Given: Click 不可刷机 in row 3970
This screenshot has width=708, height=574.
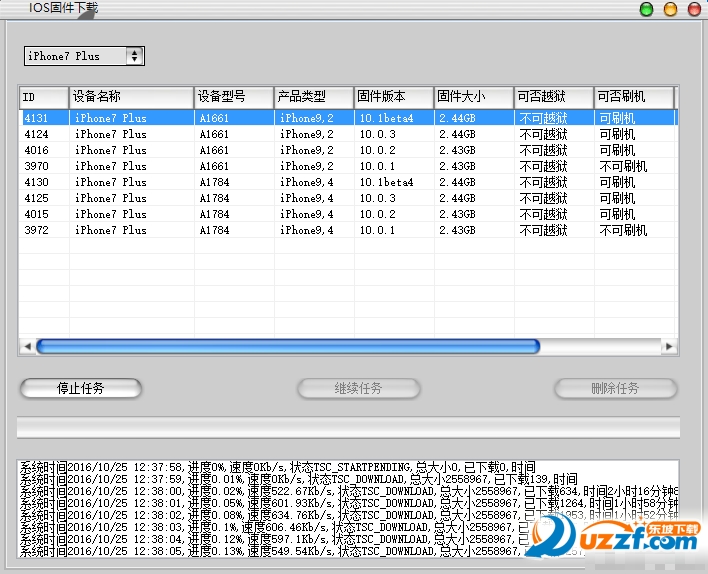Looking at the screenshot, I should tap(623, 166).
